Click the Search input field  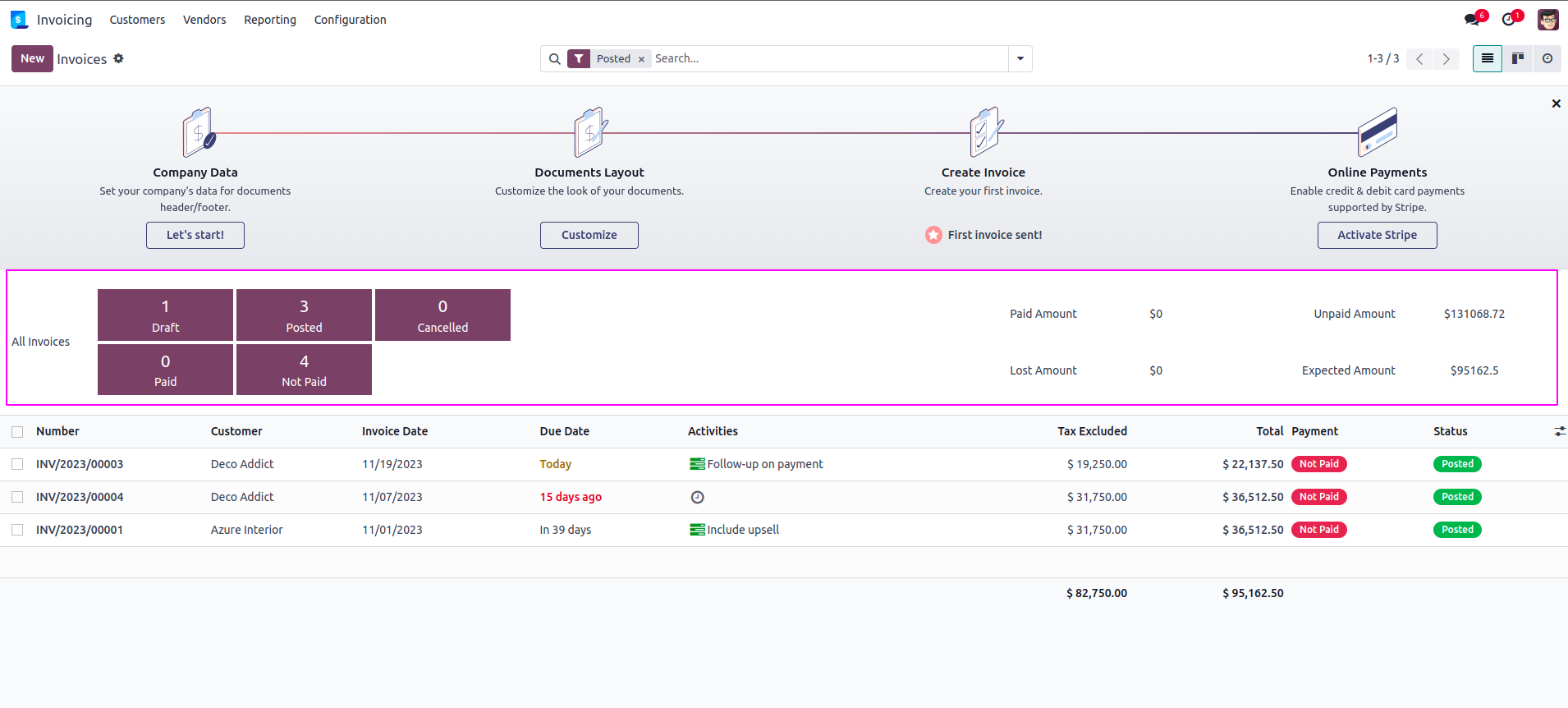pyautogui.click(x=829, y=59)
